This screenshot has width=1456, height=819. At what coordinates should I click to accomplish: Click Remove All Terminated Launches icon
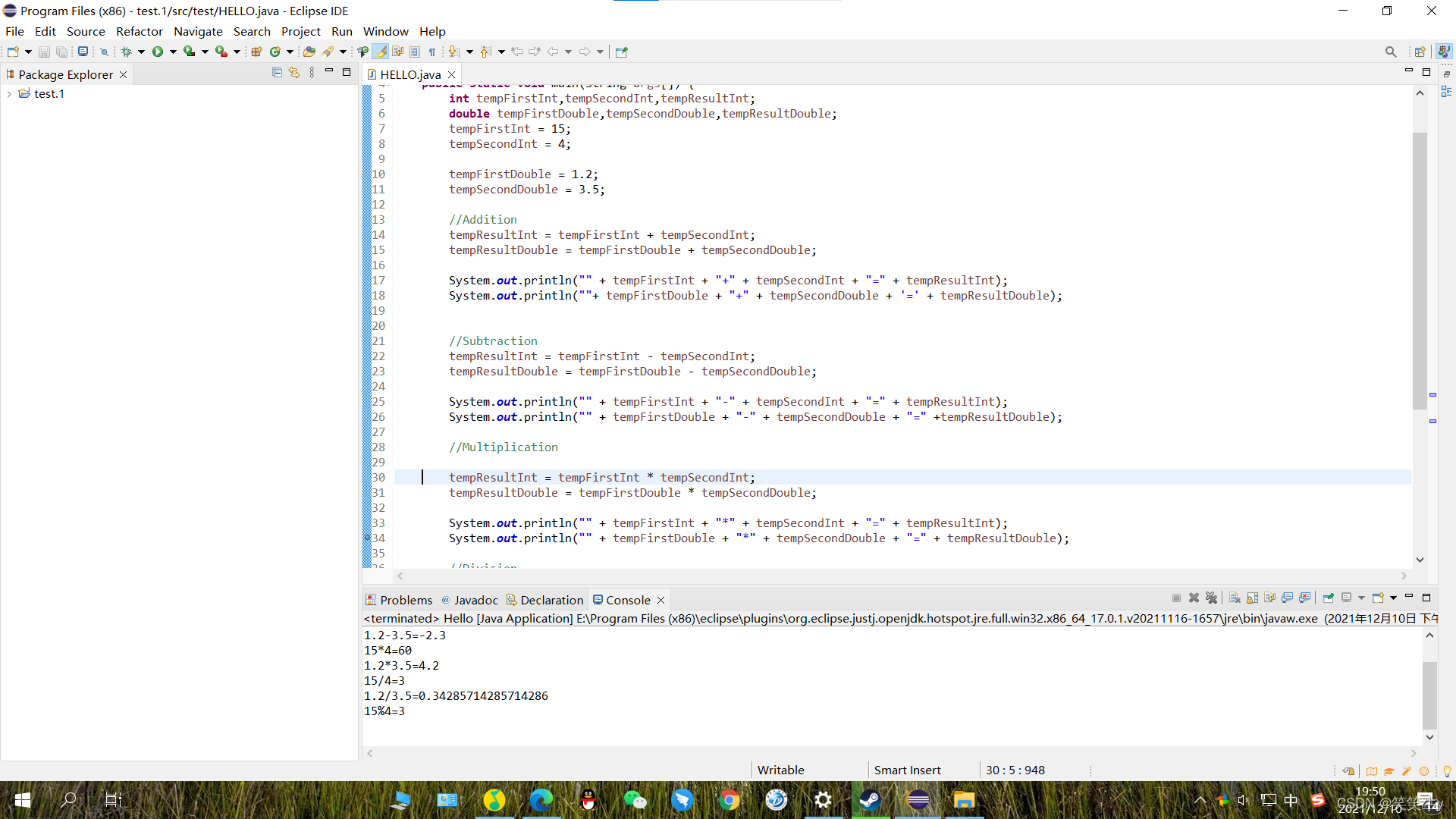(x=1211, y=598)
